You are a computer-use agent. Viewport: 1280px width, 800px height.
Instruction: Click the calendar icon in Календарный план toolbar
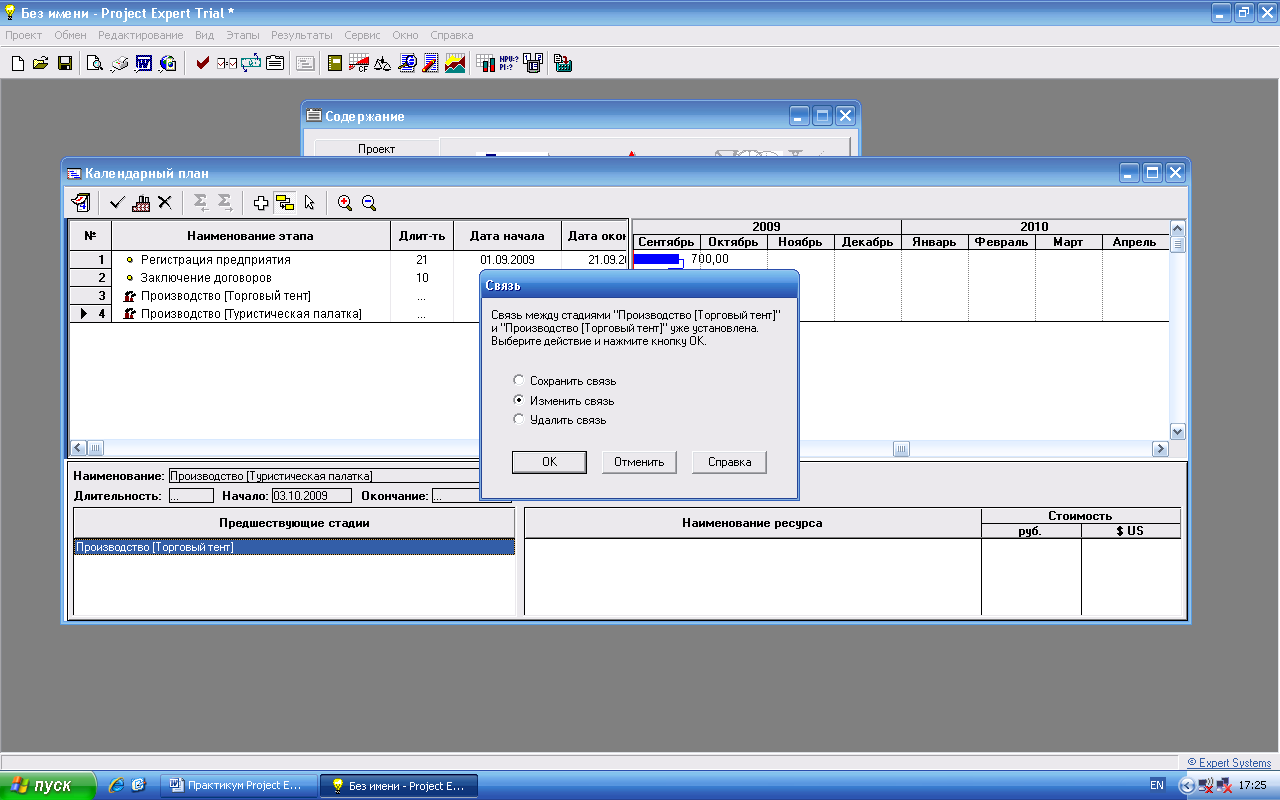coord(82,202)
